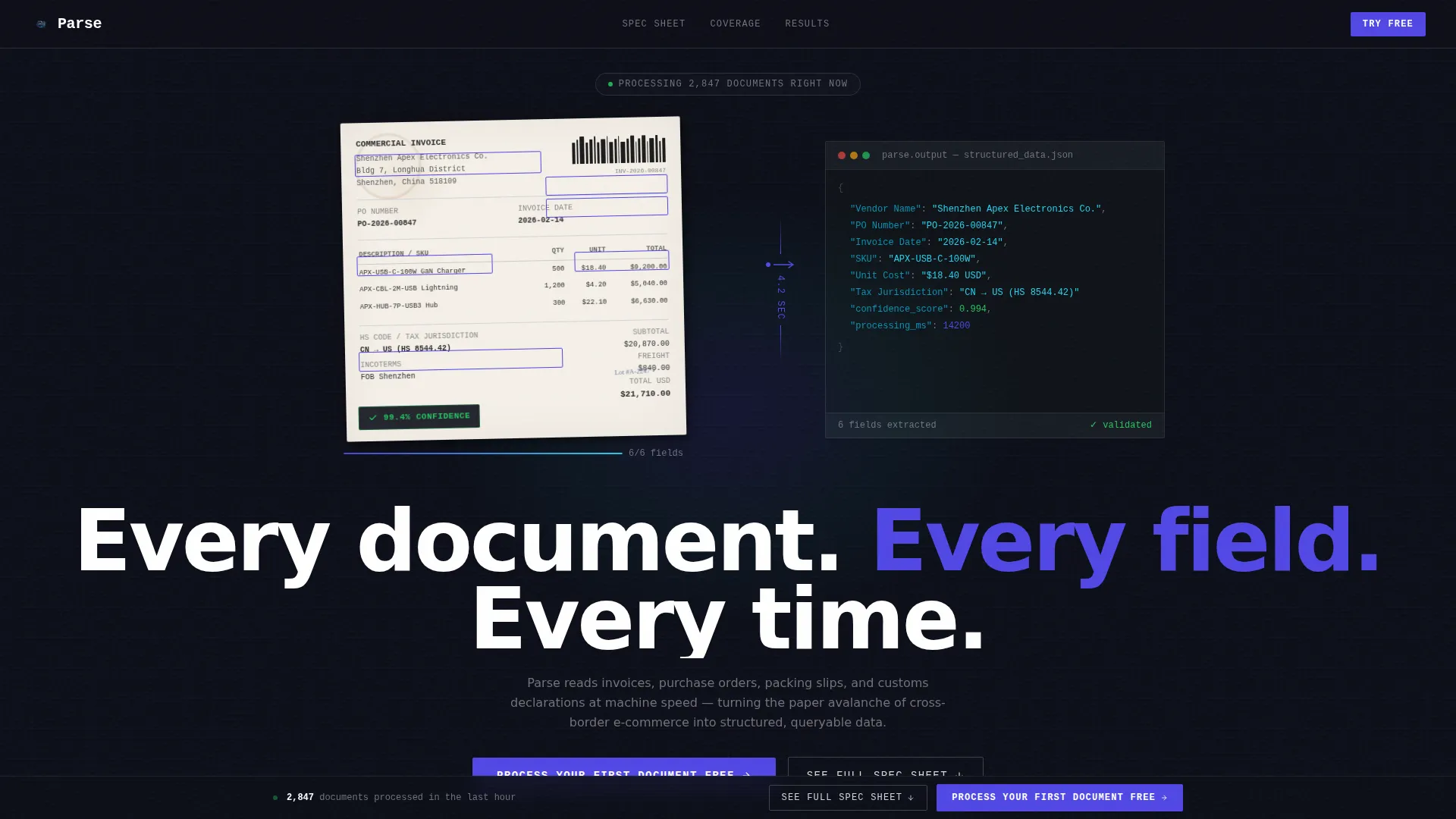Click the Parse logo icon
This screenshot has height=819, width=1456.
point(41,24)
